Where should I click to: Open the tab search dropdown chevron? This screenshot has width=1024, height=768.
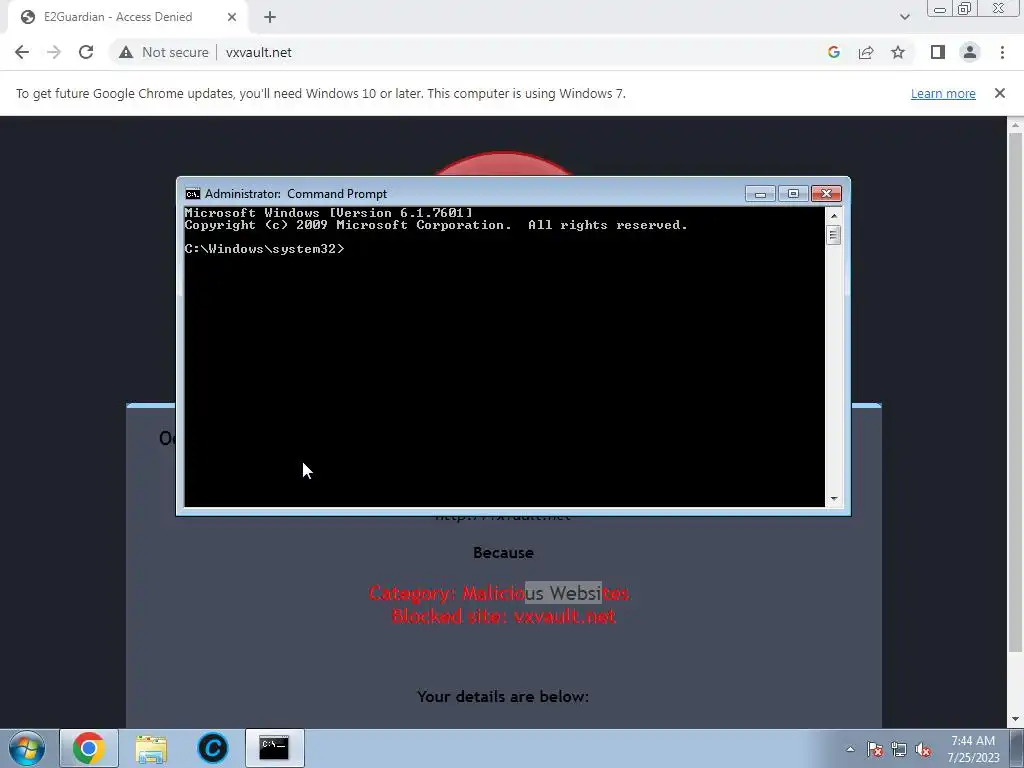coord(904,17)
